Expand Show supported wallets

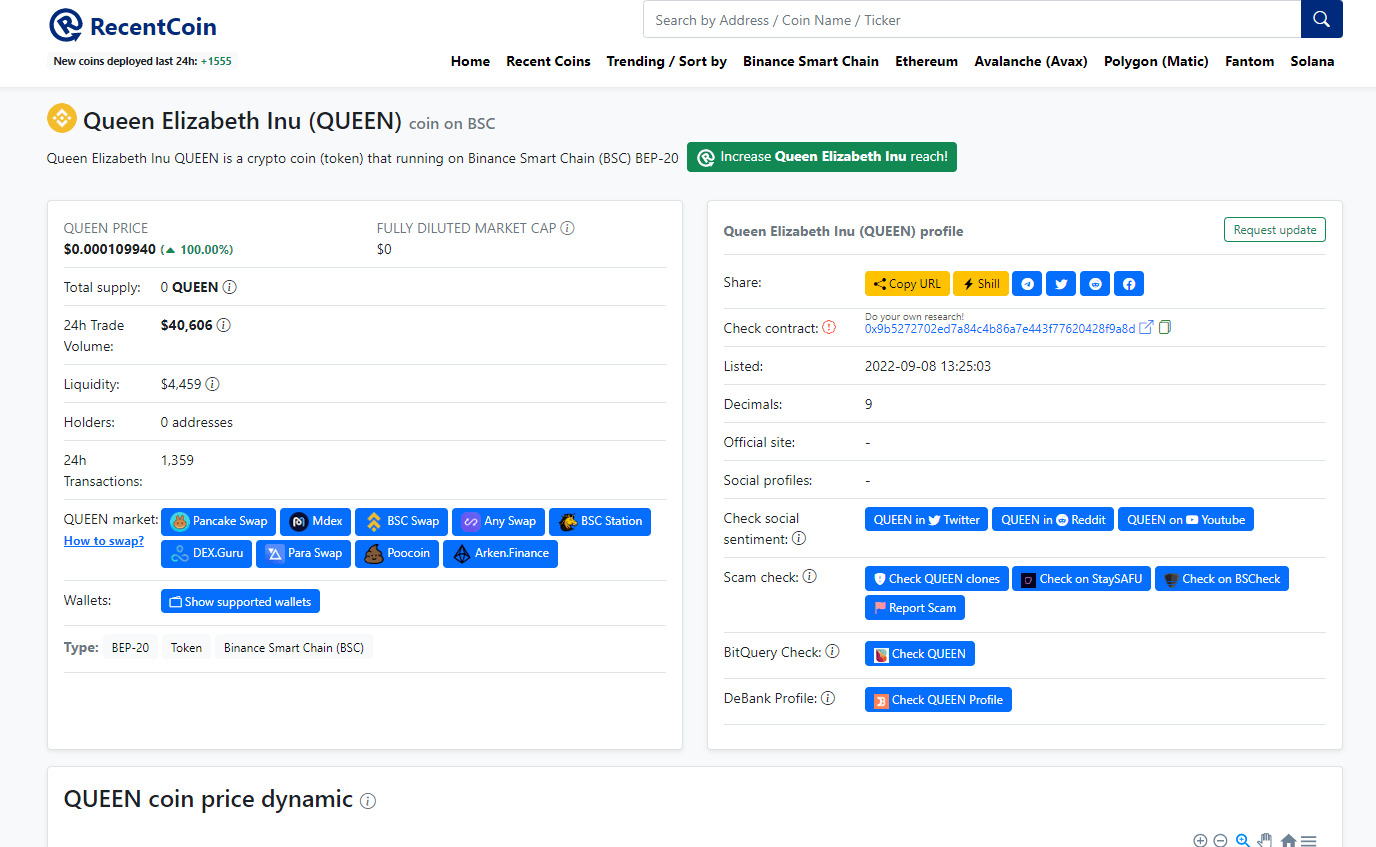coord(240,601)
